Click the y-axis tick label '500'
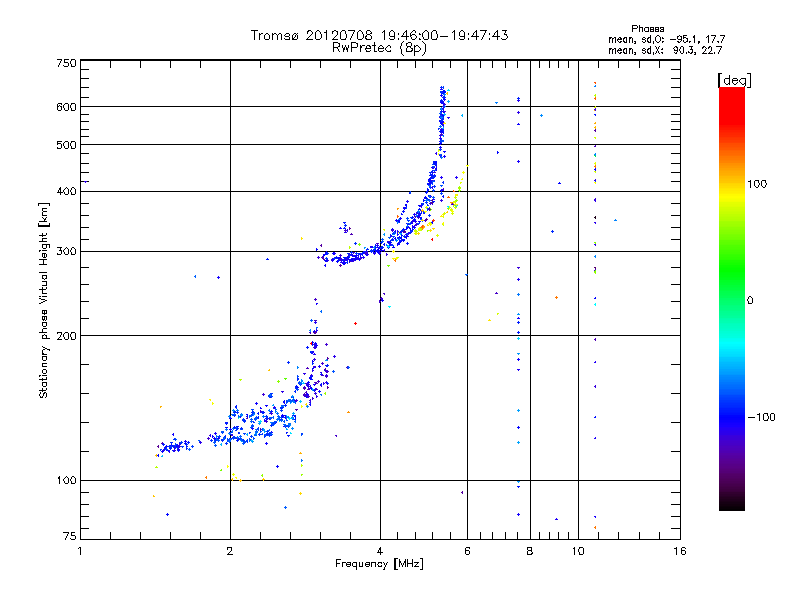Image resolution: width=800 pixels, height=600 pixels. point(66,145)
